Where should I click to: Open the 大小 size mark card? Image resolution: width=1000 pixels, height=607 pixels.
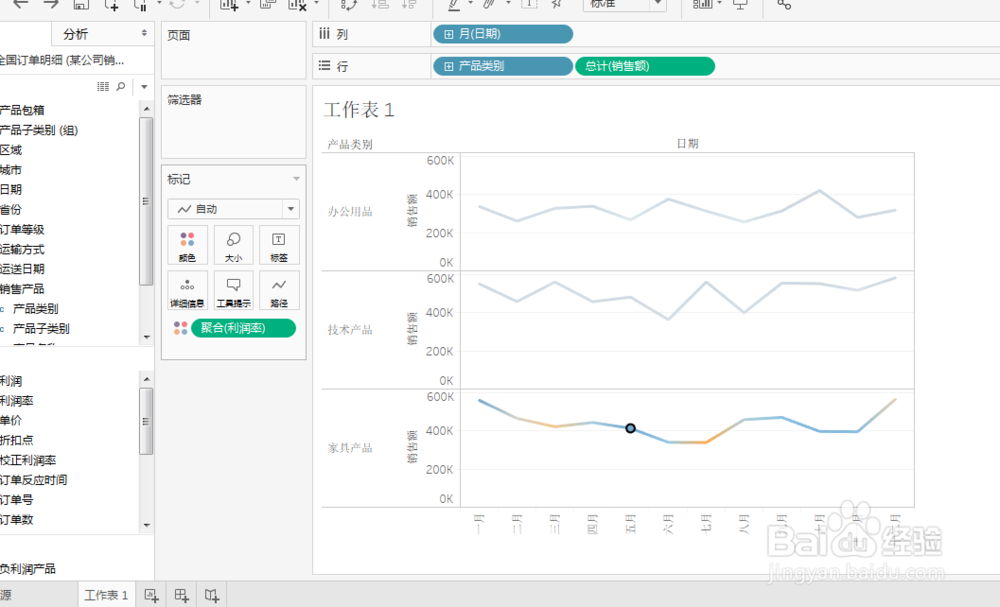coord(233,245)
